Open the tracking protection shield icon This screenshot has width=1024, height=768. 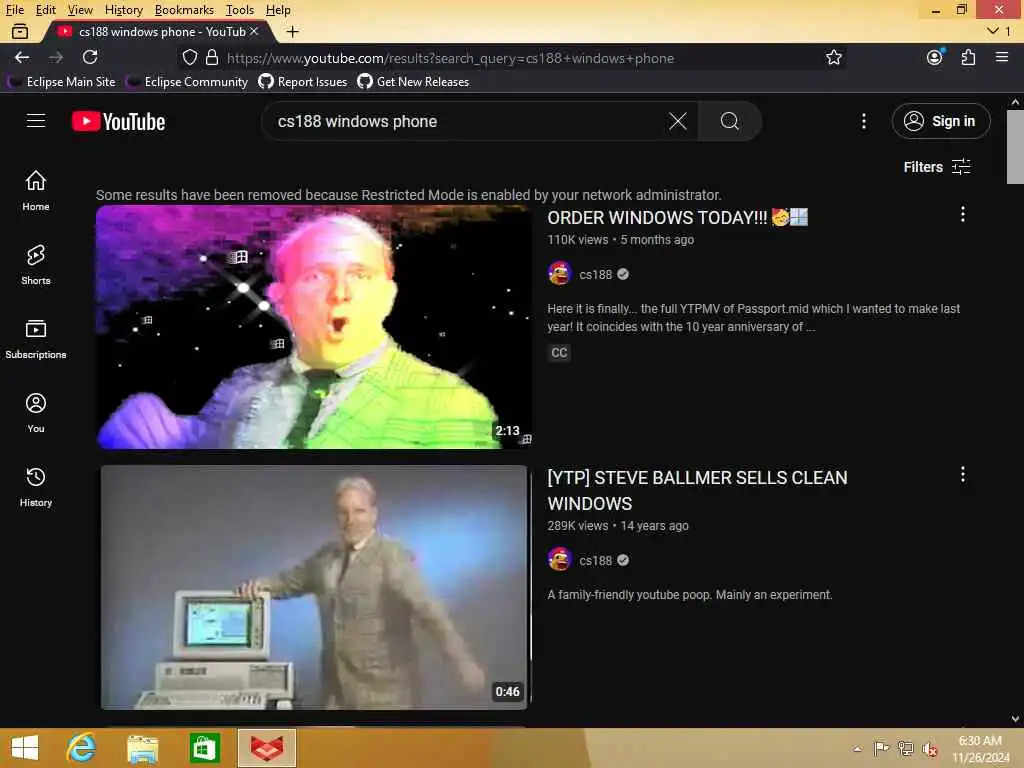coord(189,57)
